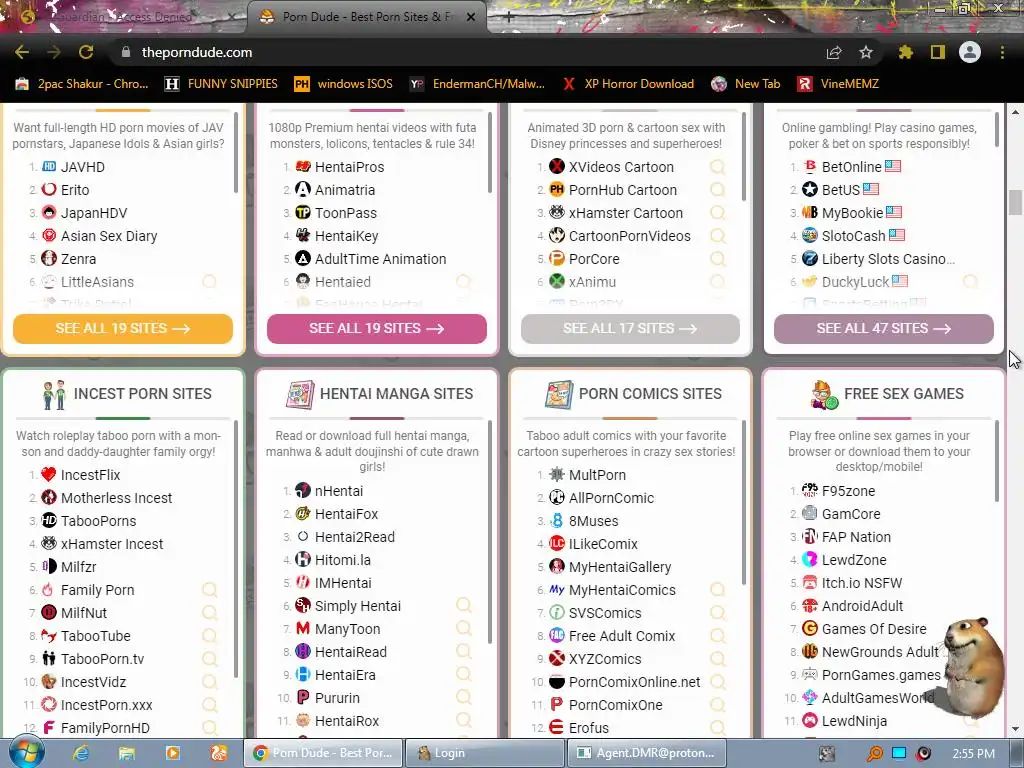Bookmark this page with the star icon
Viewport: 1024px width, 768px height.
pyautogui.click(x=866, y=52)
